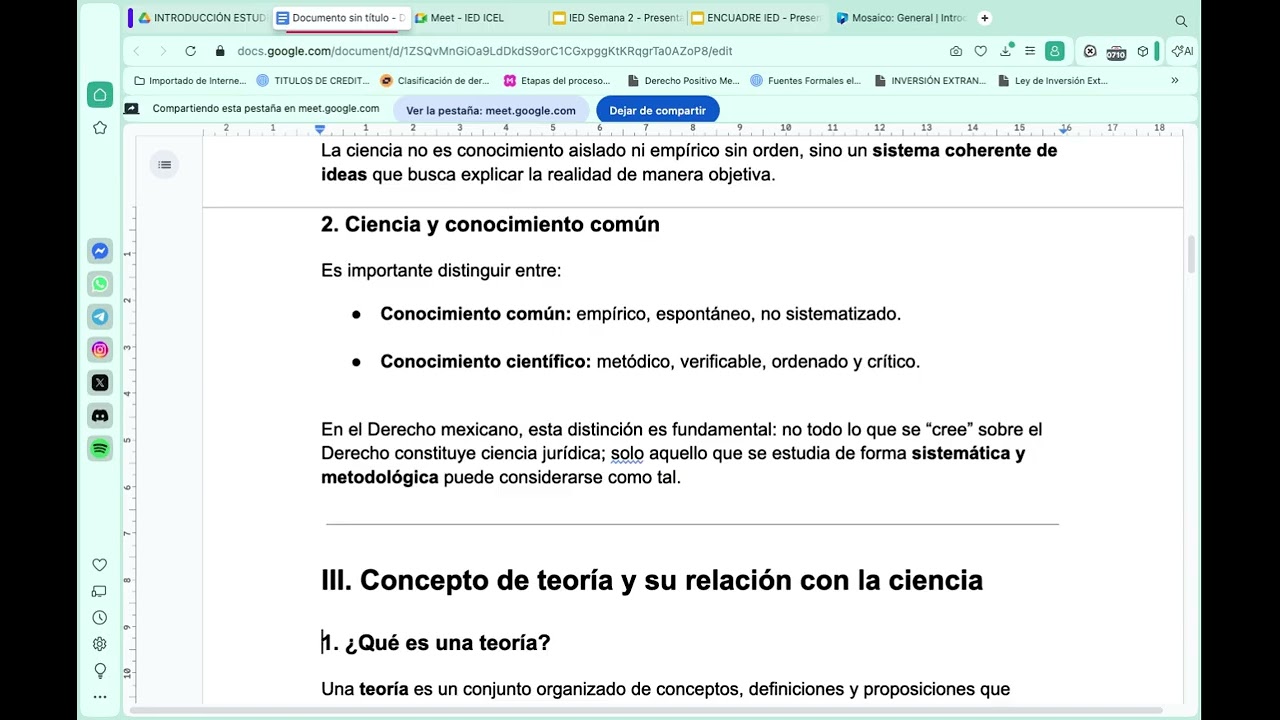Select the Documento sin título tab

(341, 18)
